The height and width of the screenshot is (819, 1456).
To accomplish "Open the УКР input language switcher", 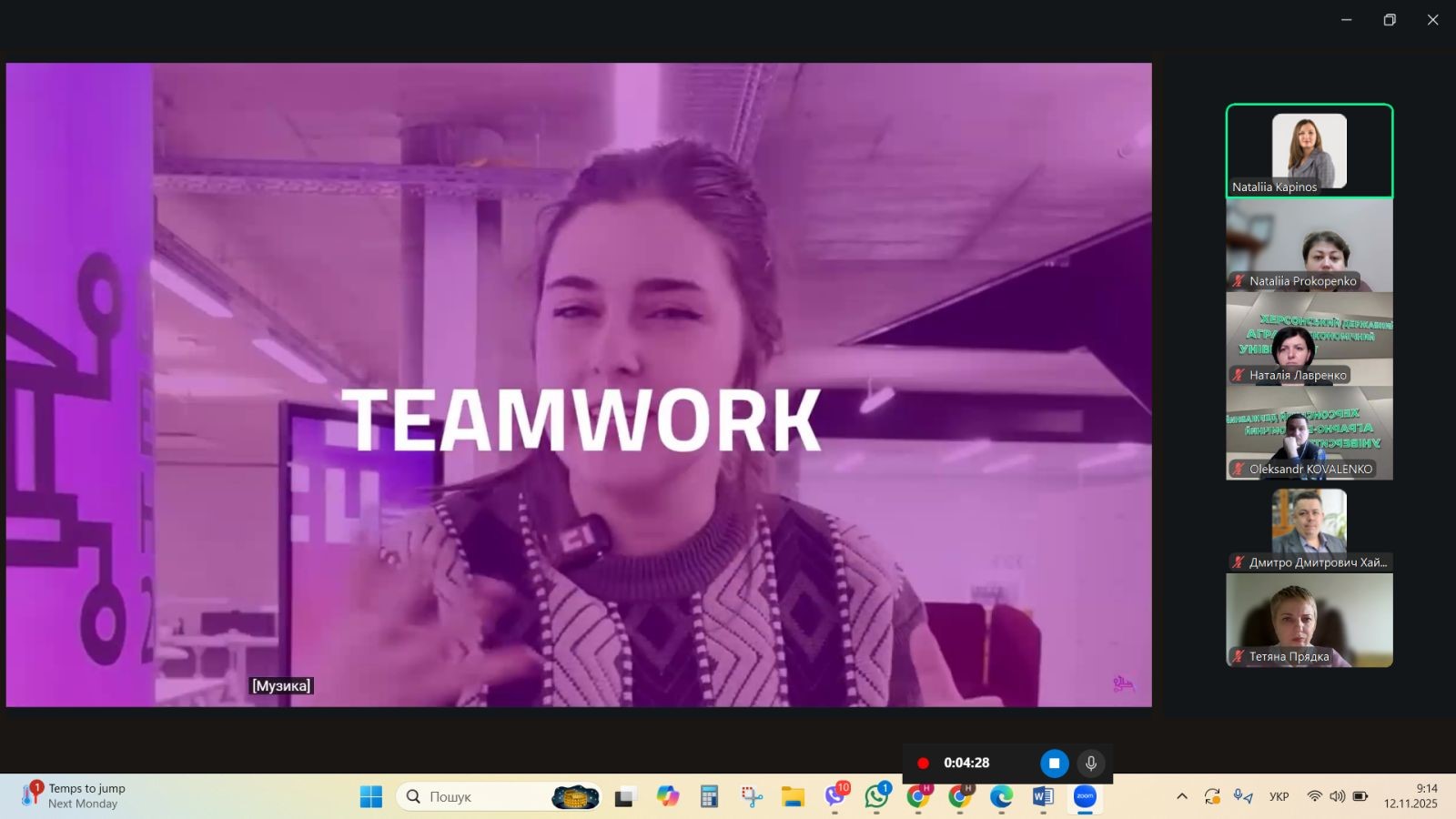I will coord(1279,796).
